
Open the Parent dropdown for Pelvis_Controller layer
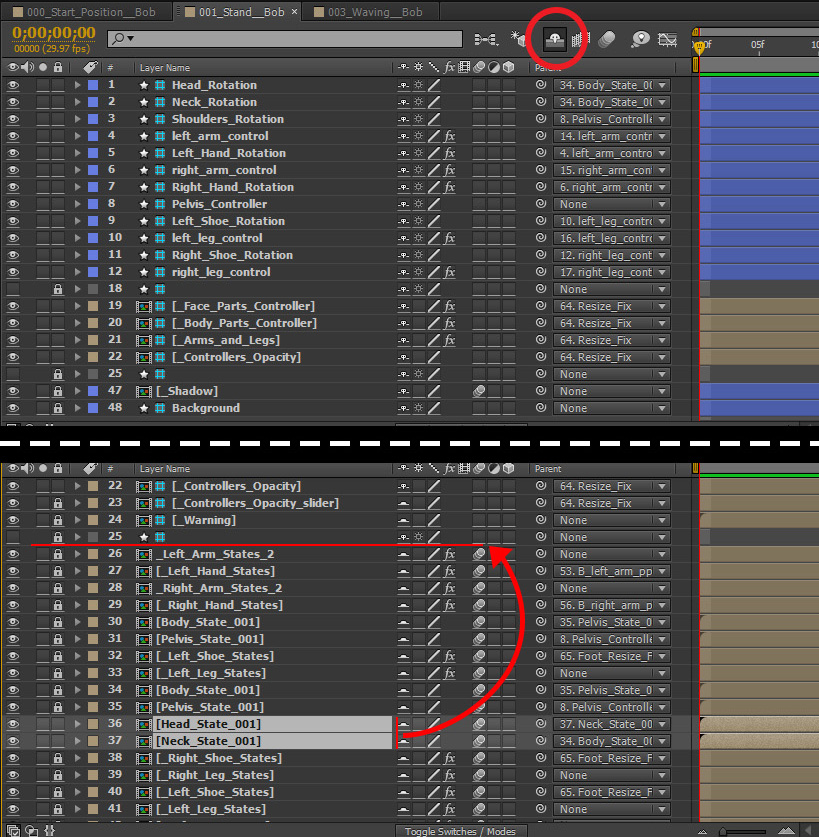coord(611,204)
